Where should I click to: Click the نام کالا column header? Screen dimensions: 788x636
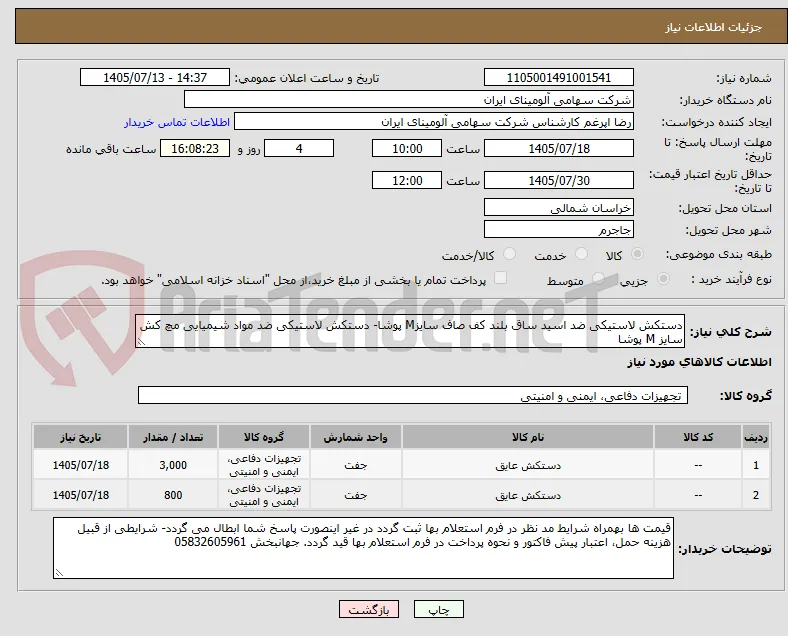pyautogui.click(x=528, y=437)
